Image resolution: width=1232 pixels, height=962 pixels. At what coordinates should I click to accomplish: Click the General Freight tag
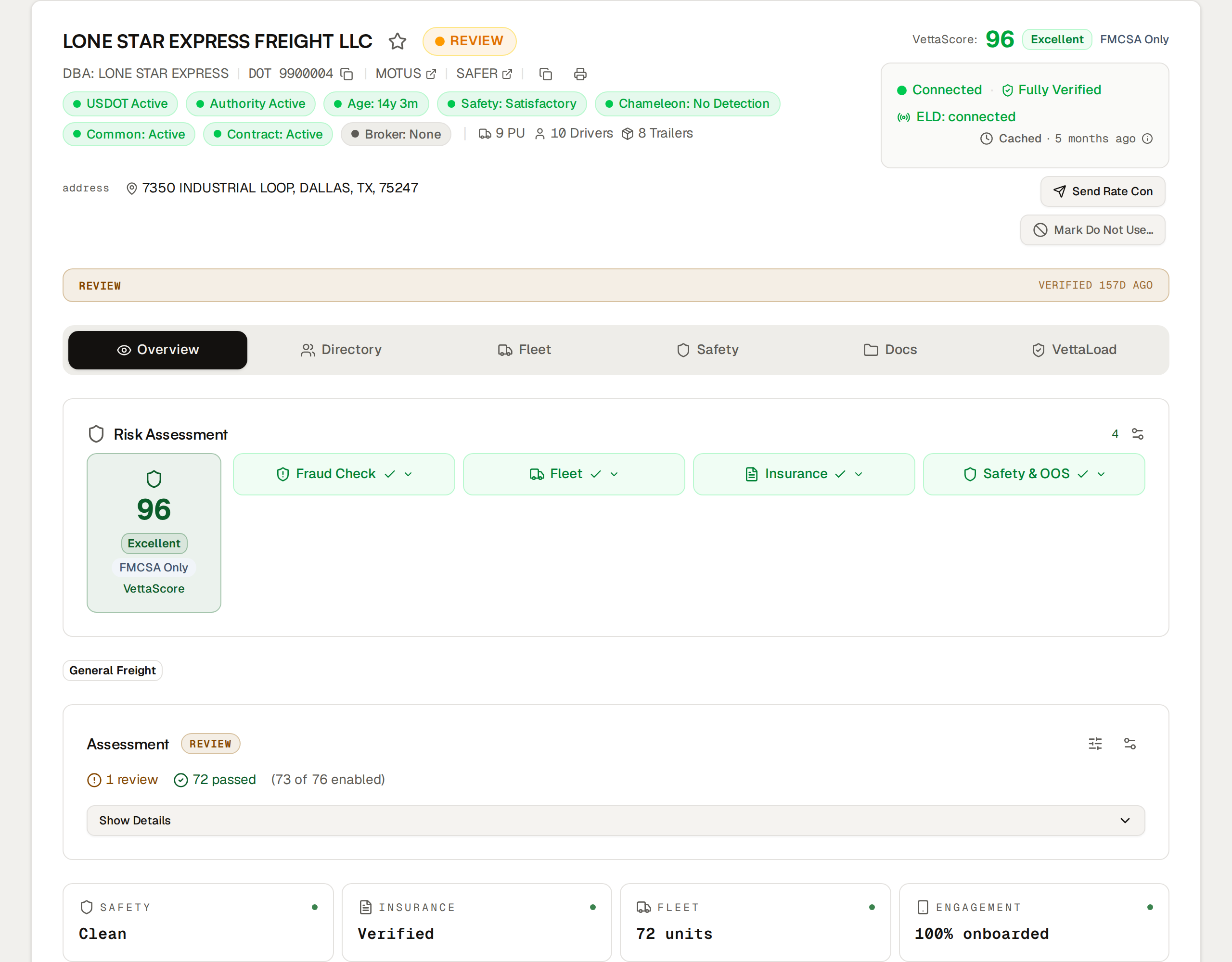pyautogui.click(x=112, y=671)
